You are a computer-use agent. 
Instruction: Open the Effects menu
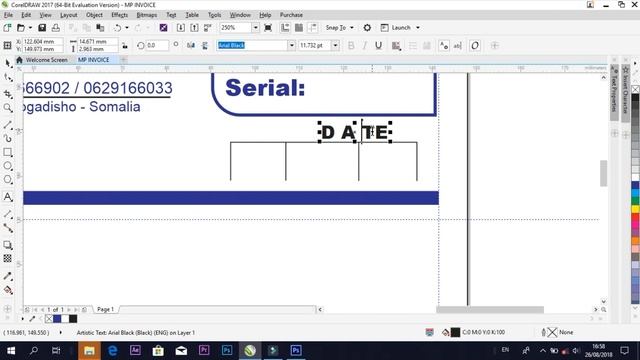click(x=119, y=15)
